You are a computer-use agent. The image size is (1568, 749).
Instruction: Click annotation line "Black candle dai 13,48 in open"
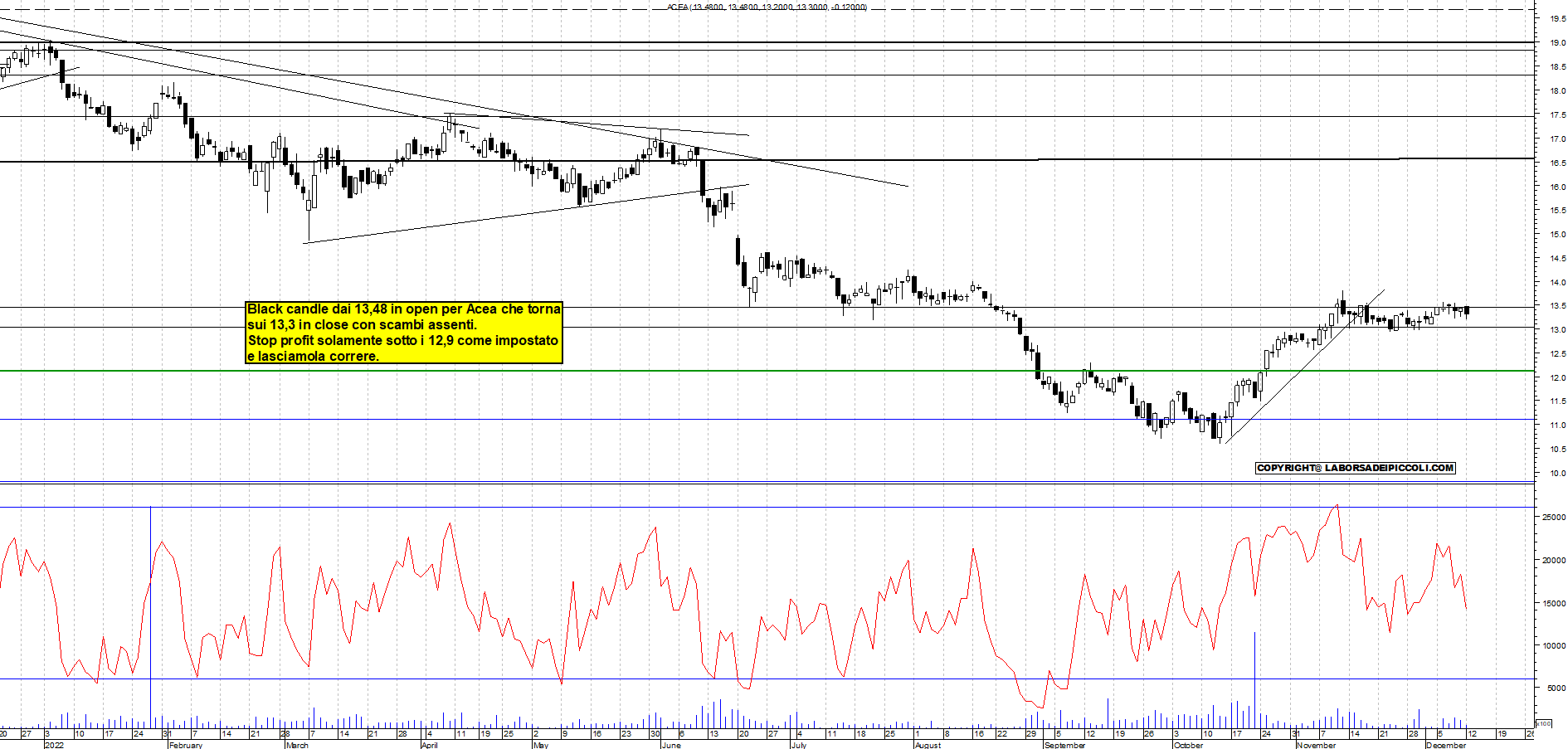[343, 309]
